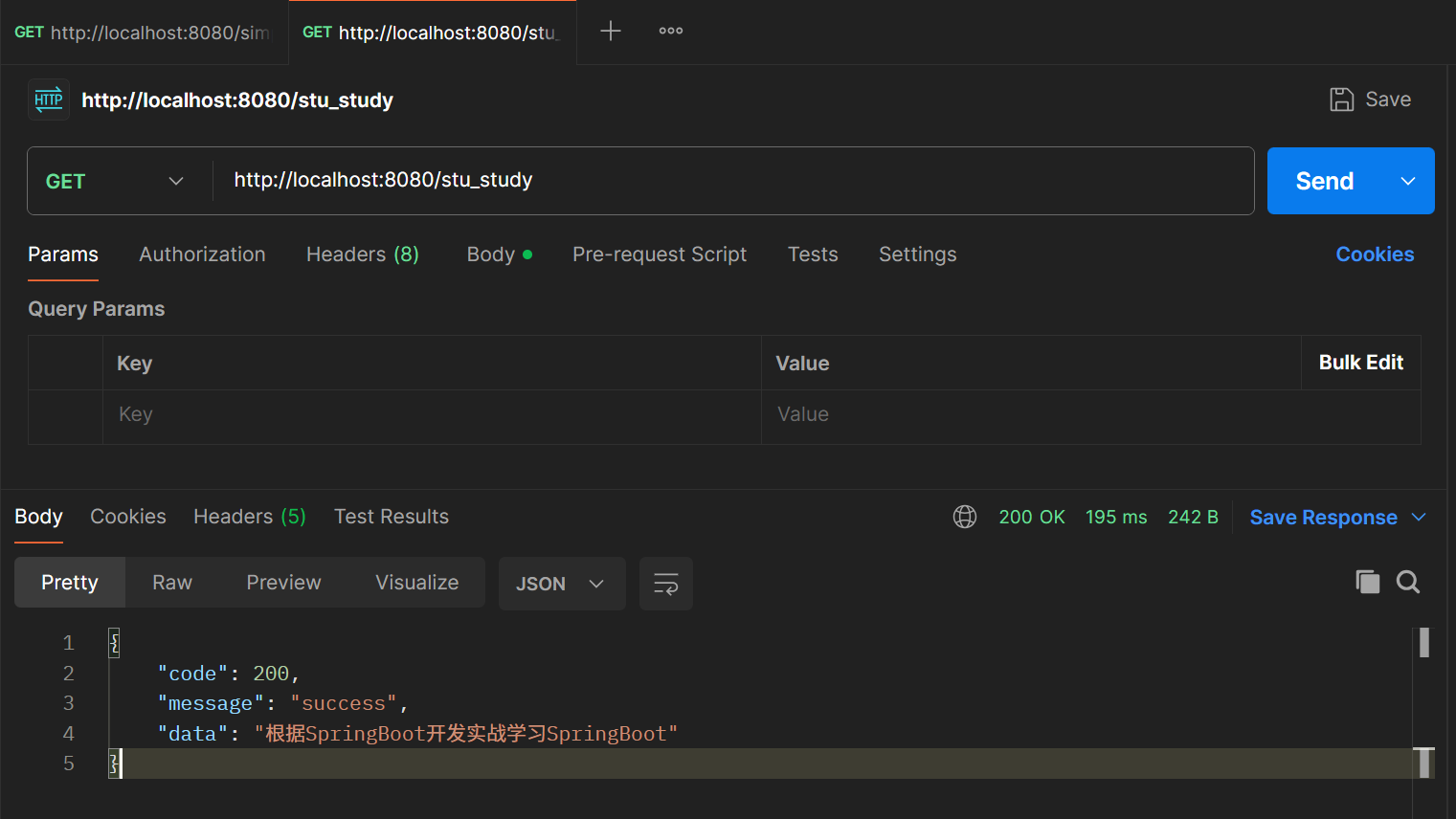Open the request Body tab
Viewport: 1456px width, 819px height.
point(499,255)
